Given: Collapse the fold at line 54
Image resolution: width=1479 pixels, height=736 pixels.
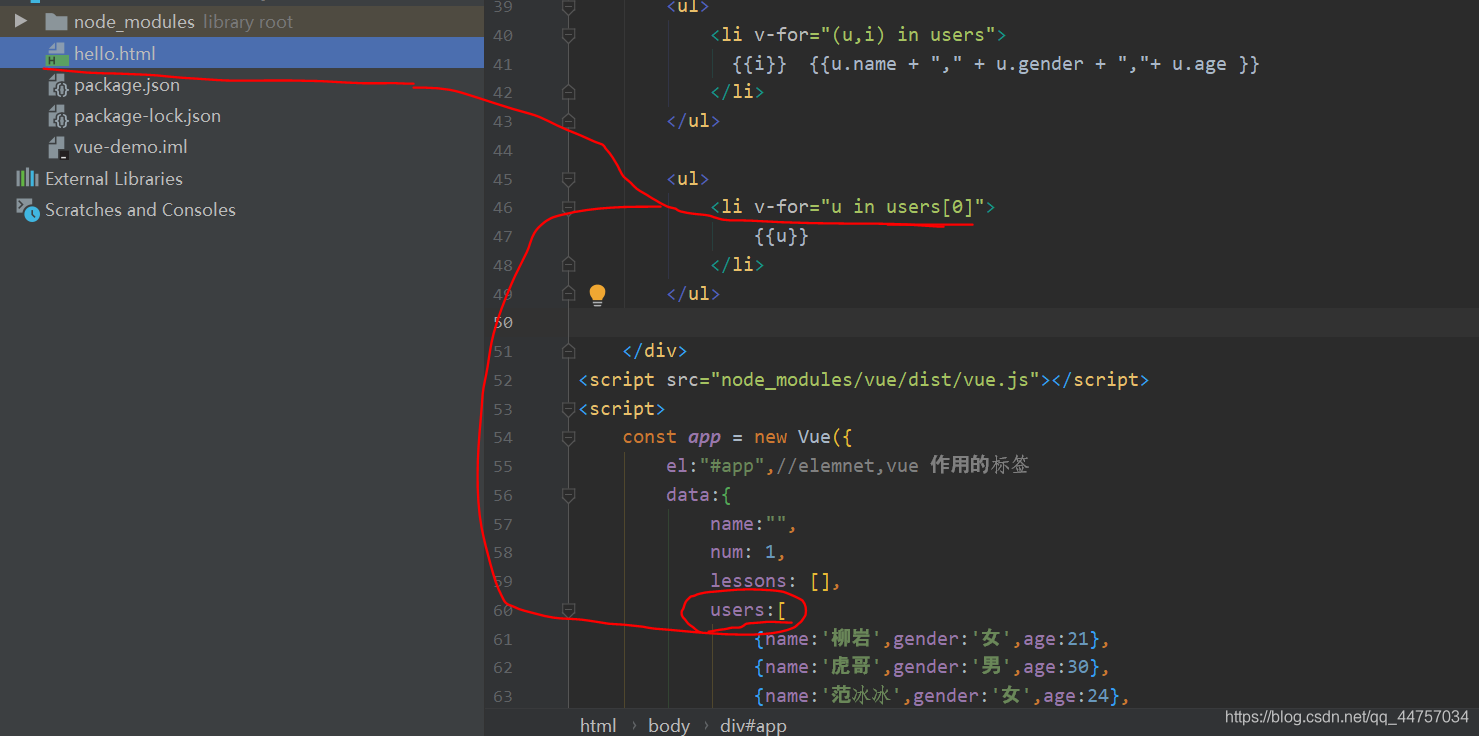Looking at the screenshot, I should coord(568,437).
